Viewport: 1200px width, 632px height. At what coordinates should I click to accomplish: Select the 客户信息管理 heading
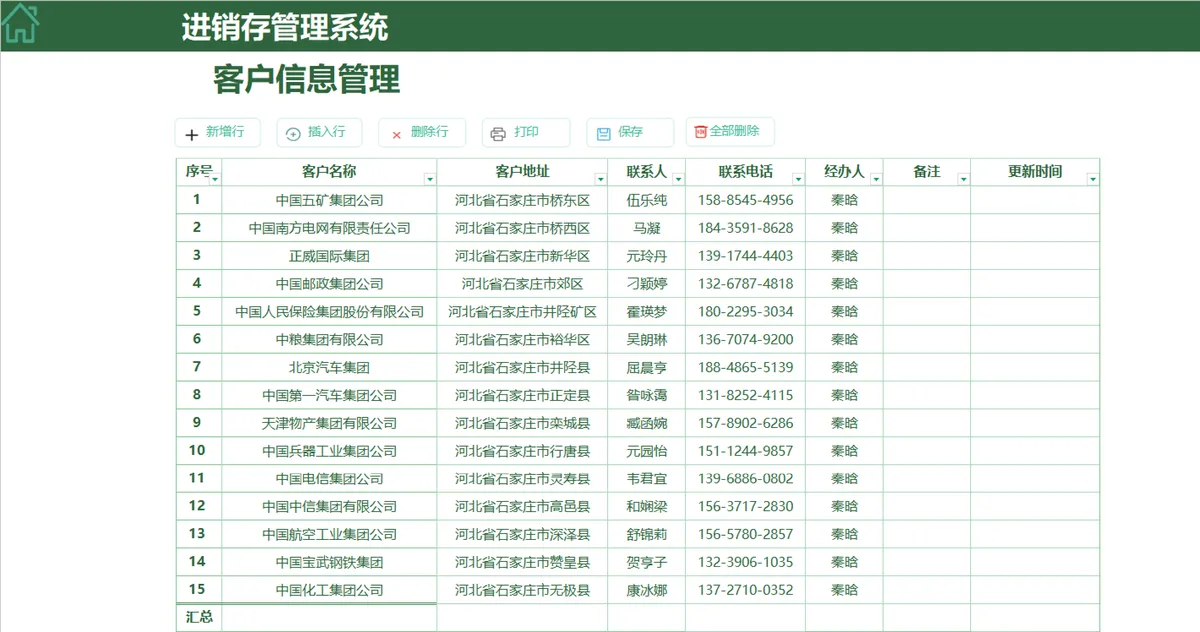click(x=307, y=79)
